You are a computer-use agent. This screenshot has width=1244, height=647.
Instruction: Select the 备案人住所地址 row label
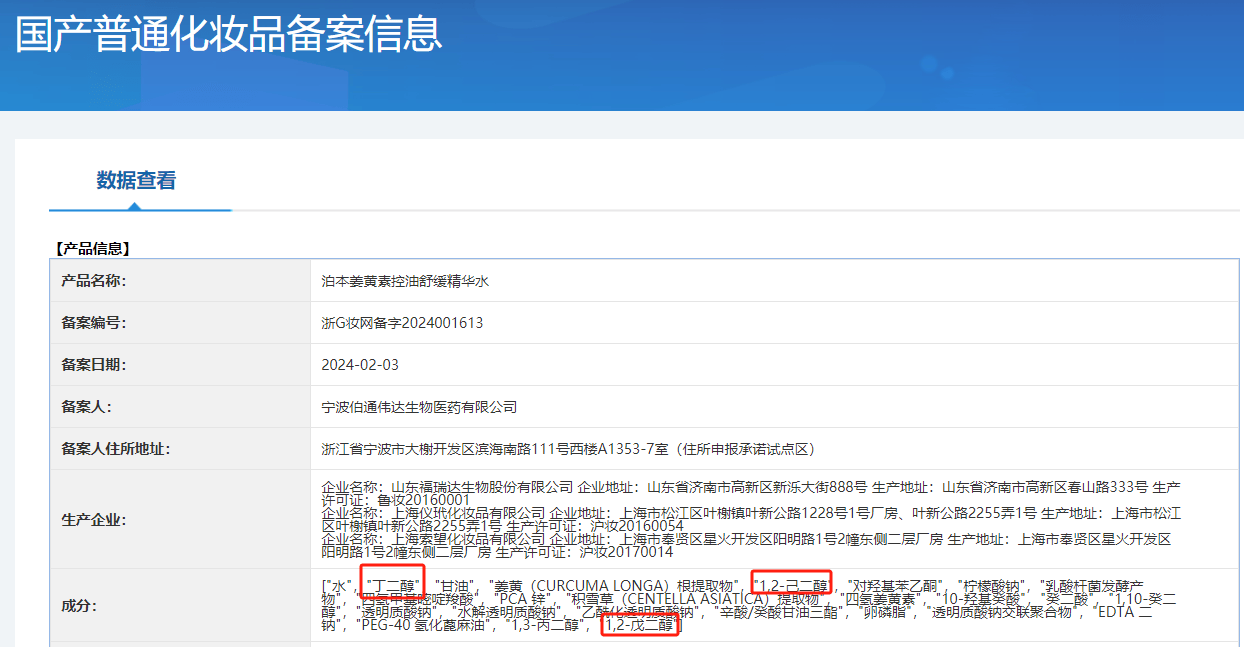(116, 449)
